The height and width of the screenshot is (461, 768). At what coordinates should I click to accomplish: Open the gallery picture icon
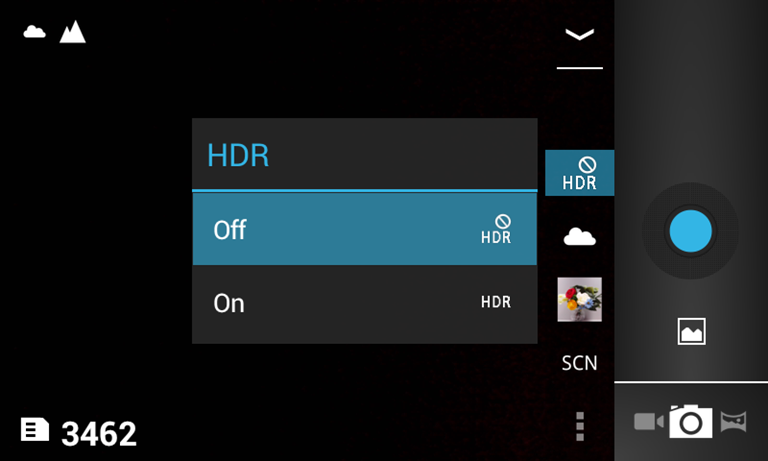pos(692,332)
